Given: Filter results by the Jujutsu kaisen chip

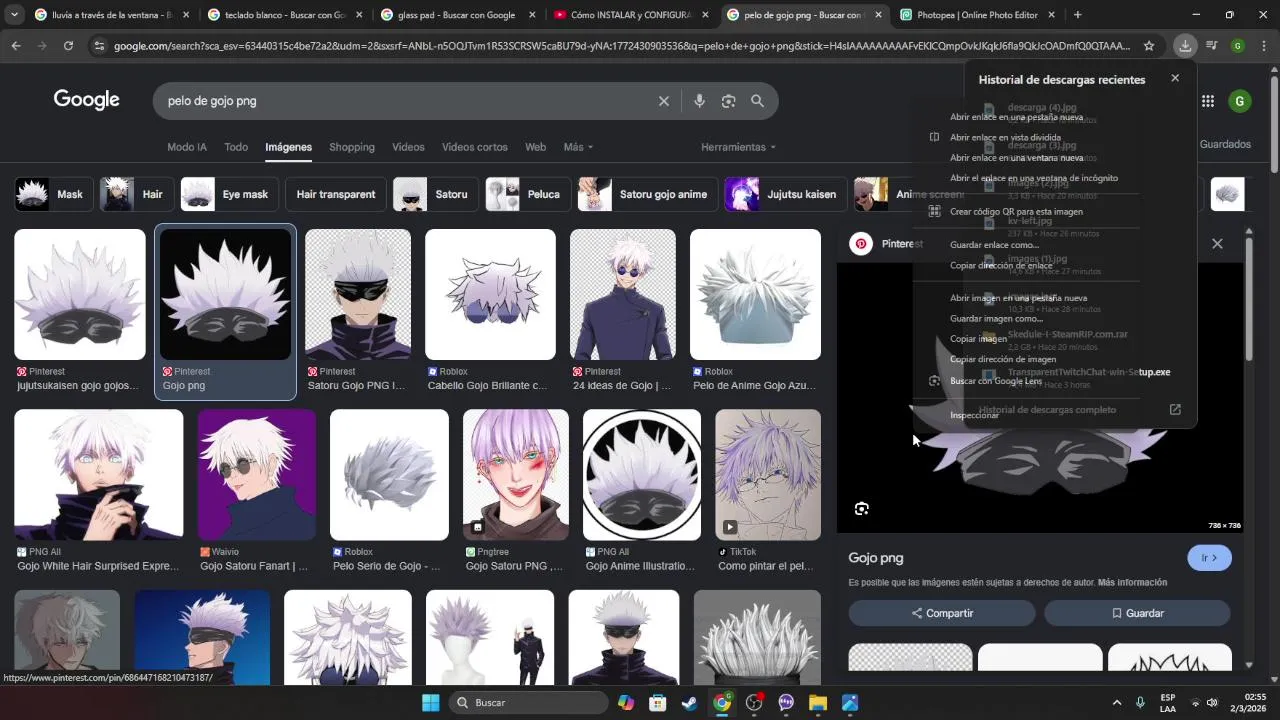Looking at the screenshot, I should point(785,194).
